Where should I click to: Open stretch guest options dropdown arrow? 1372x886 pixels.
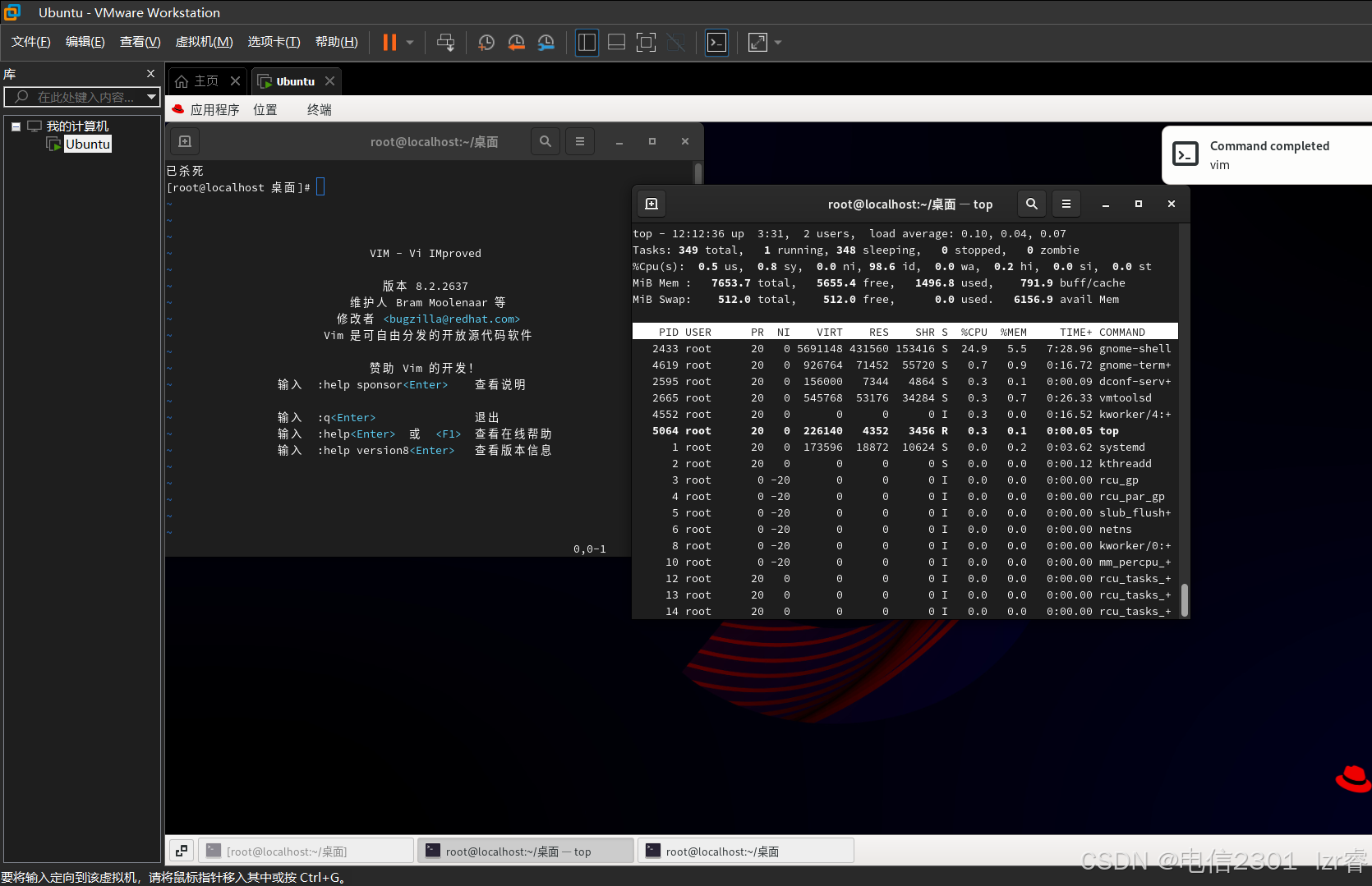(778, 42)
